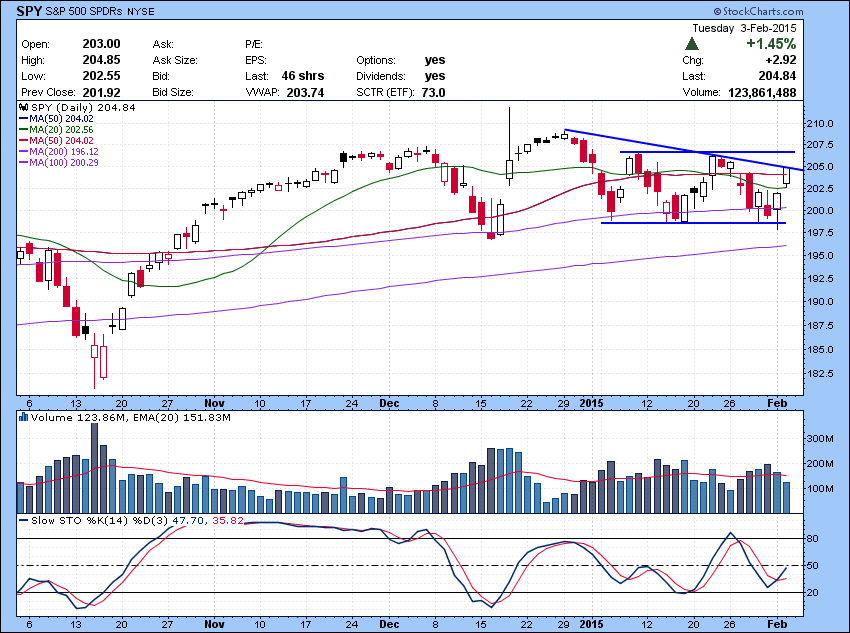Click the Prev Close value 201.92
Screen dimensions: 850x633
point(101,92)
